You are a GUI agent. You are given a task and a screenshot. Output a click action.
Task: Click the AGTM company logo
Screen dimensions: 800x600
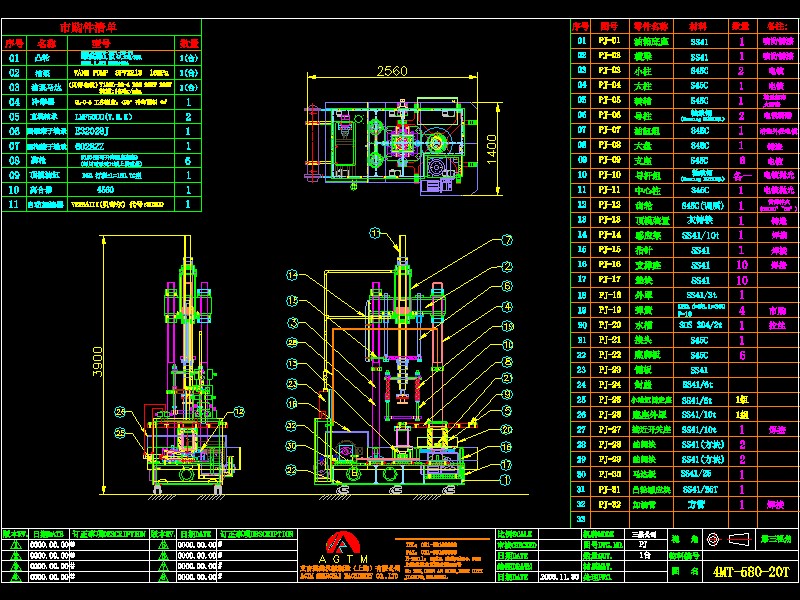(343, 548)
